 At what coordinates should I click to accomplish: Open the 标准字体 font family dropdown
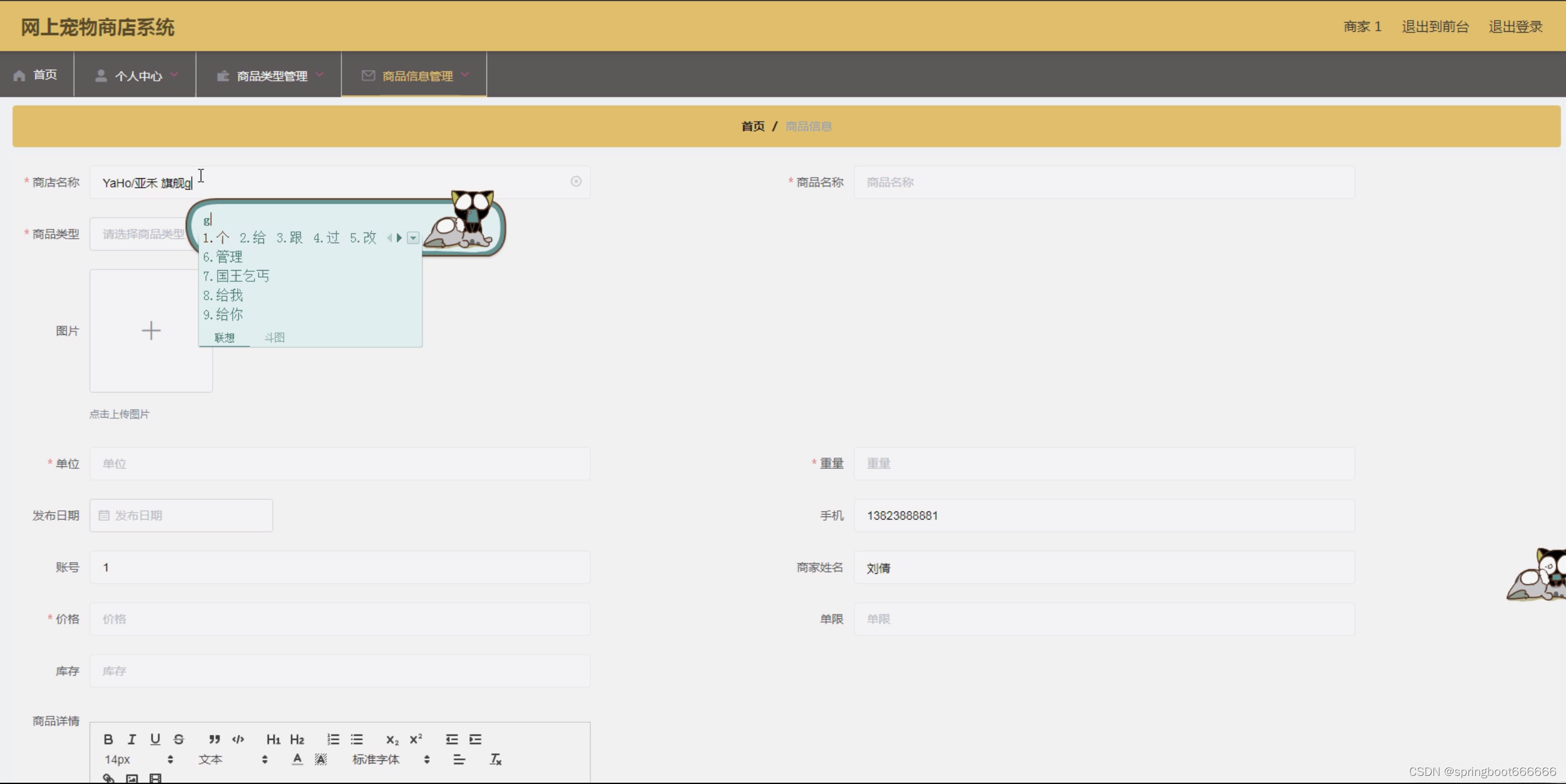click(x=390, y=759)
